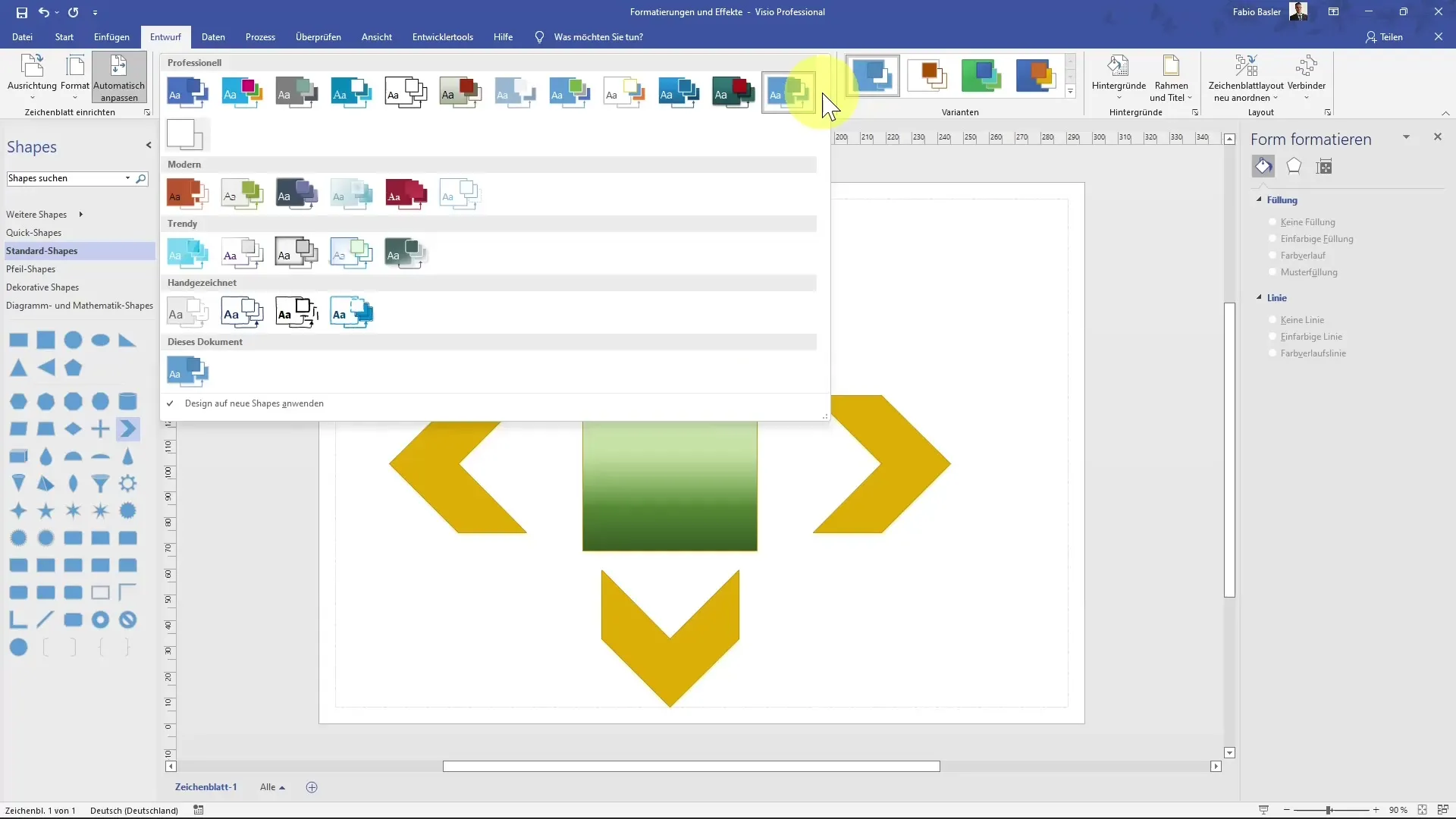
Task: Pick the 5-point star shape
Action: click(x=45, y=510)
